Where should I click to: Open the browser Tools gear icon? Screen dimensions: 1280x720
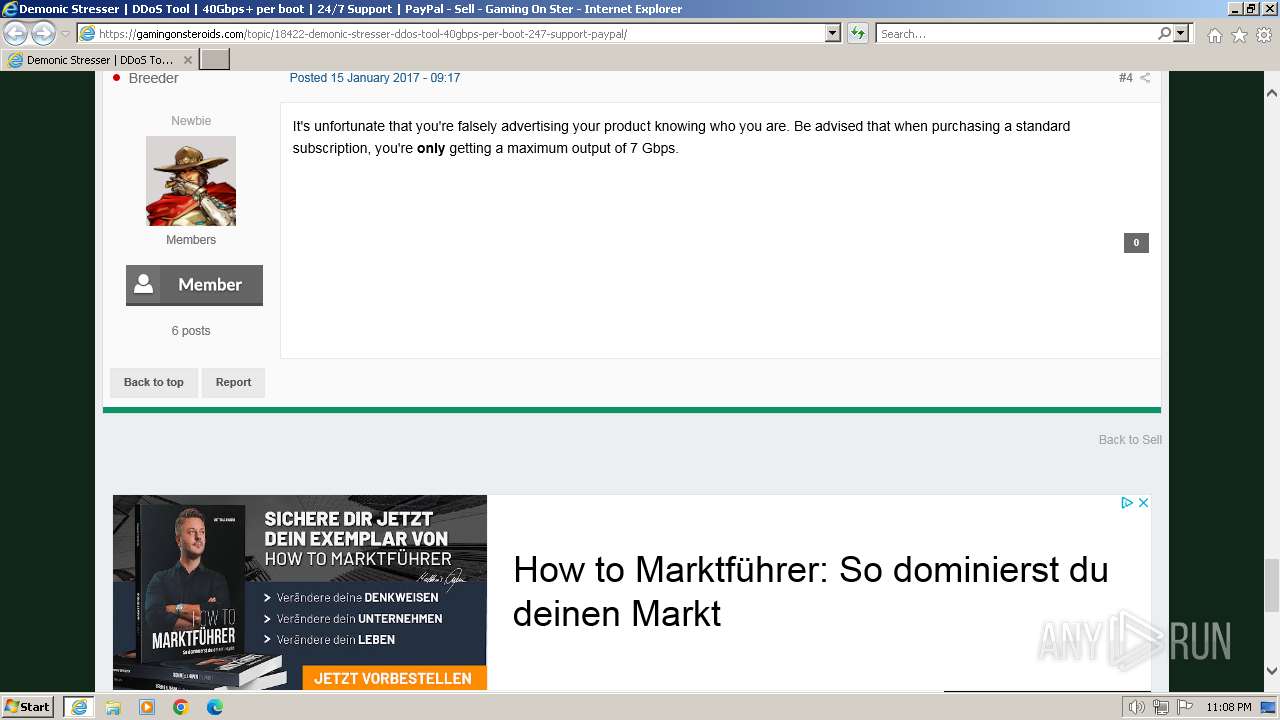pos(1264,35)
